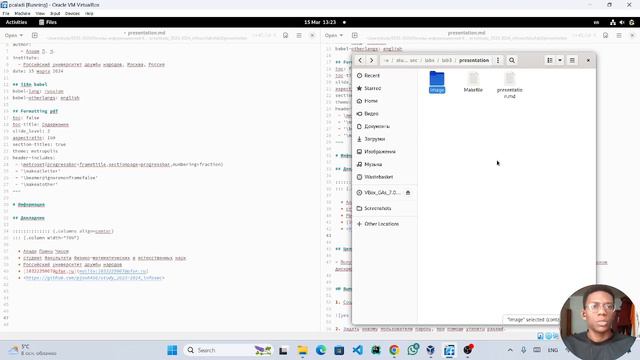Open Files hamburger main menu

point(572,60)
